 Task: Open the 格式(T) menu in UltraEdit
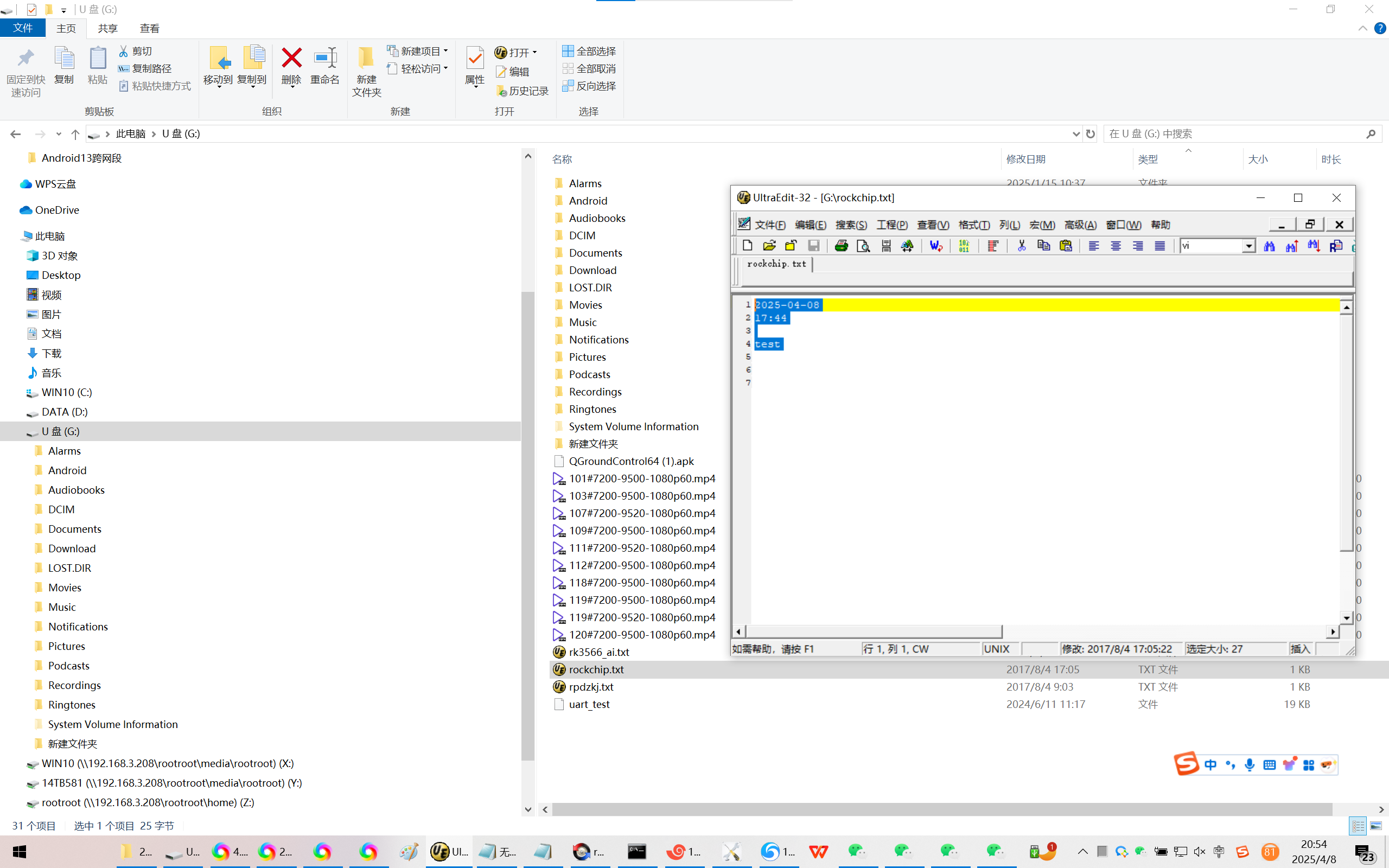[973, 225]
